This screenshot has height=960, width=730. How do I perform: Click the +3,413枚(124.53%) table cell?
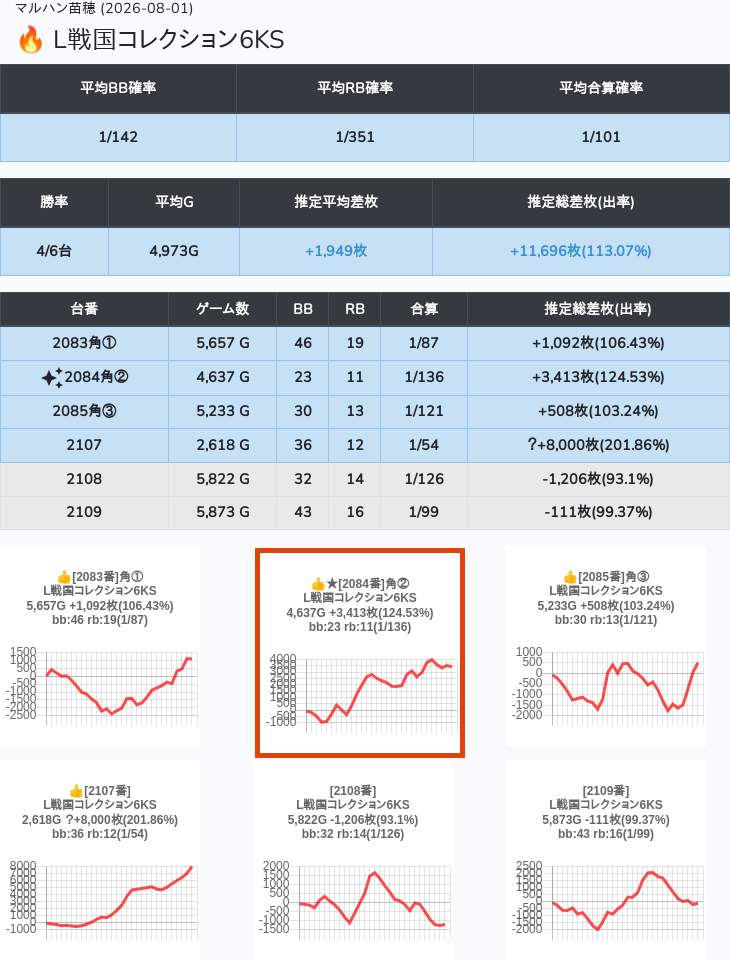(598, 377)
